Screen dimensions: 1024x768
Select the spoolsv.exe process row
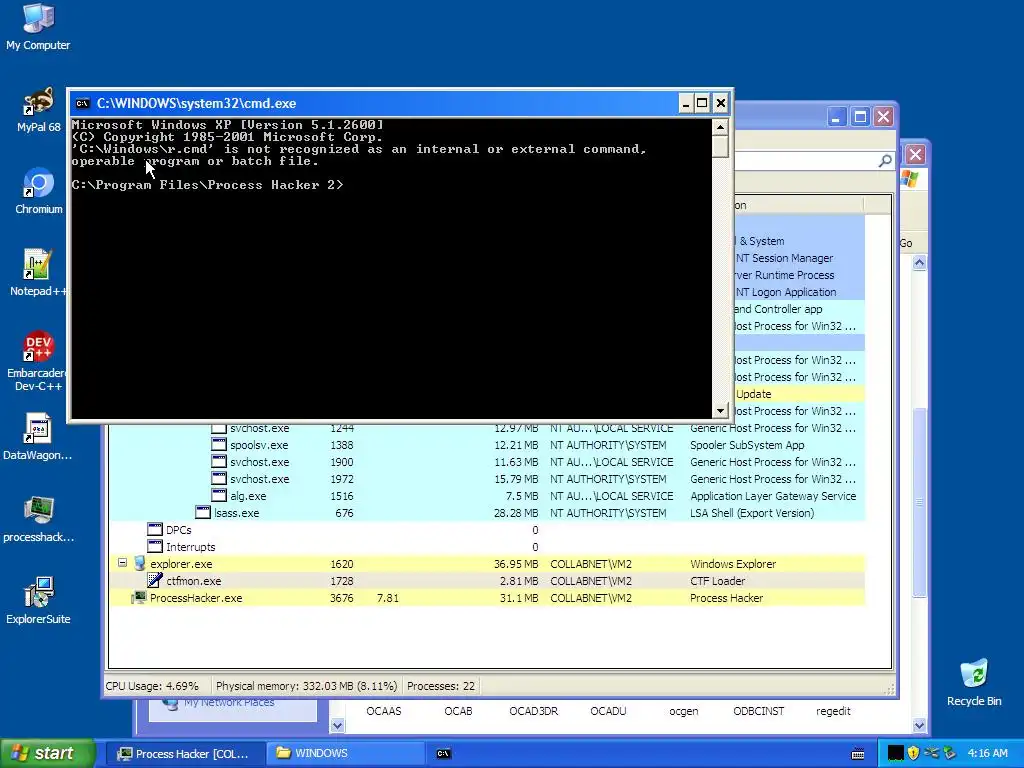[x=487, y=445]
